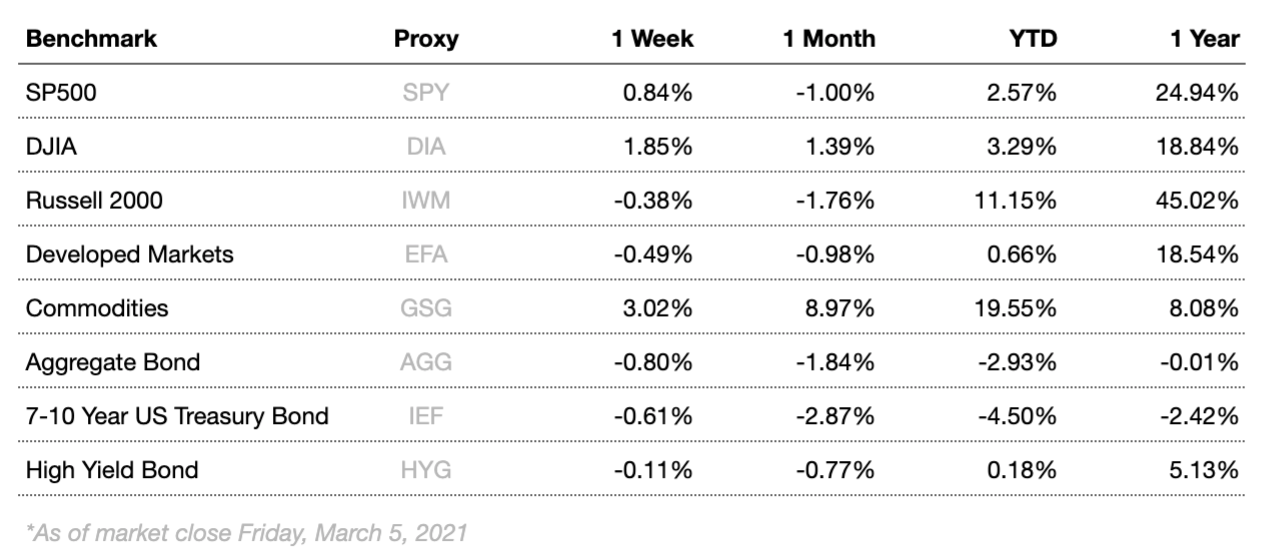1280x558 pixels.
Task: Click the YTD column header
Action: coord(1033,39)
